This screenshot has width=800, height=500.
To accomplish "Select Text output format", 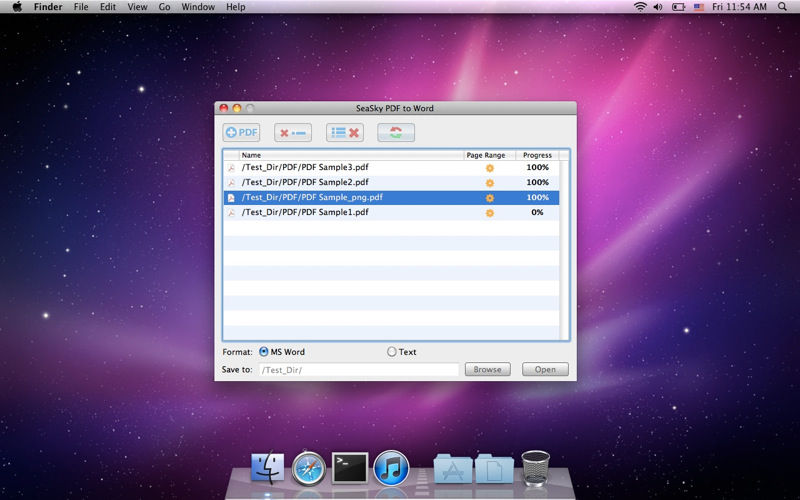I will (x=402, y=352).
